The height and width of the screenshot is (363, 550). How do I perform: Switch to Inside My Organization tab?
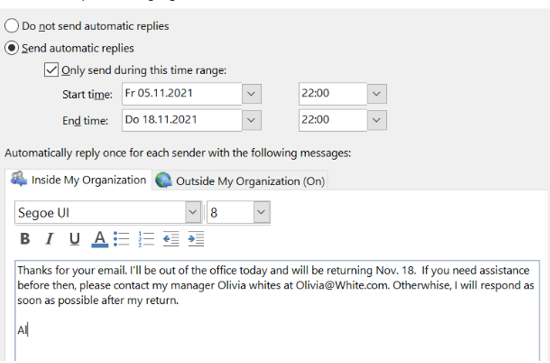[78, 180]
